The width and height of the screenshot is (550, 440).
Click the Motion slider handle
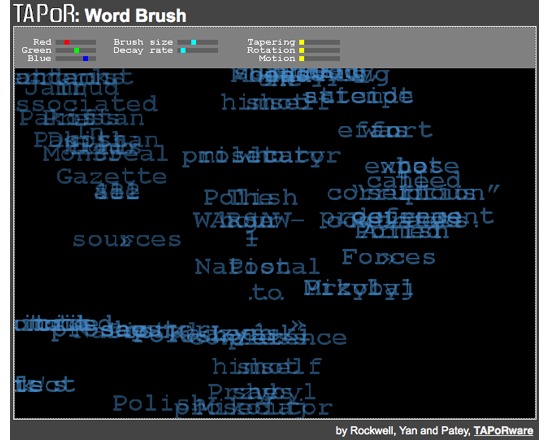pos(301,59)
